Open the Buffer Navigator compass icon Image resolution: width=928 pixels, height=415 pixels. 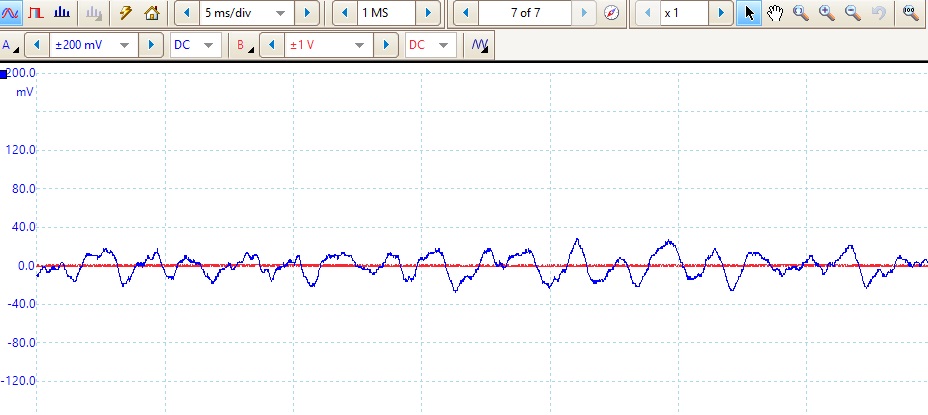tap(611, 12)
